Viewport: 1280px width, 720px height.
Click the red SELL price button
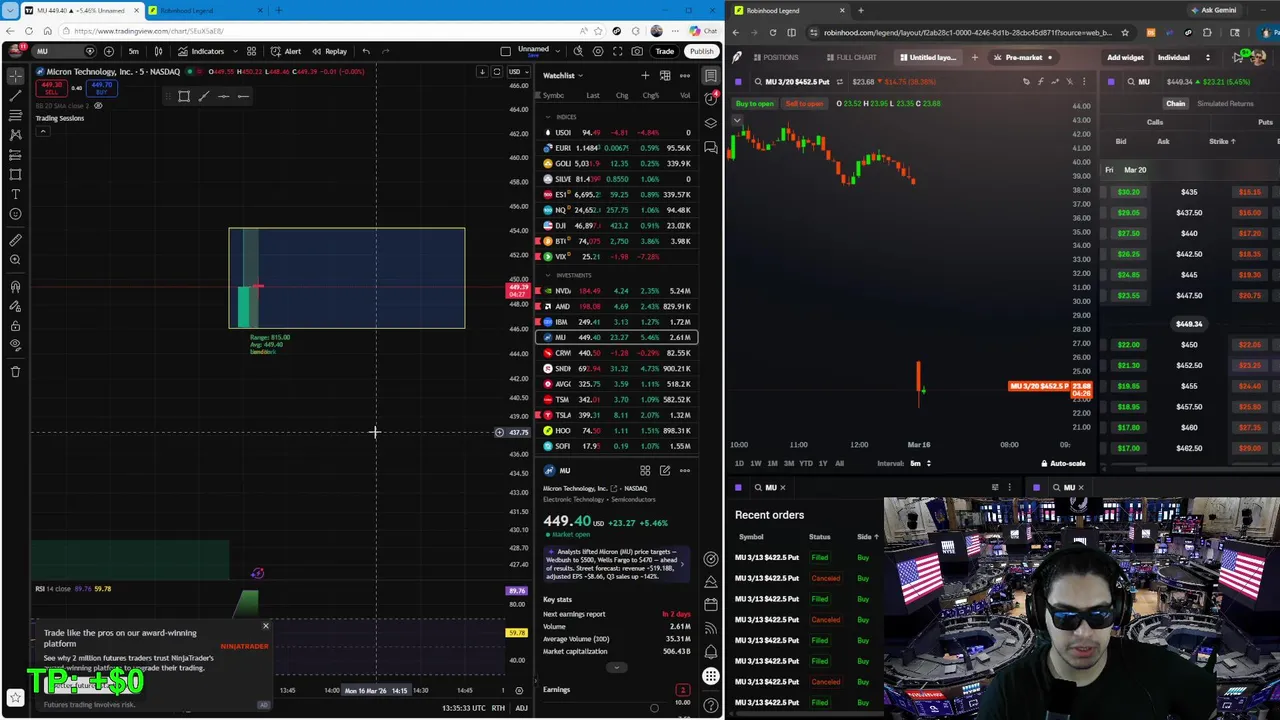51,88
